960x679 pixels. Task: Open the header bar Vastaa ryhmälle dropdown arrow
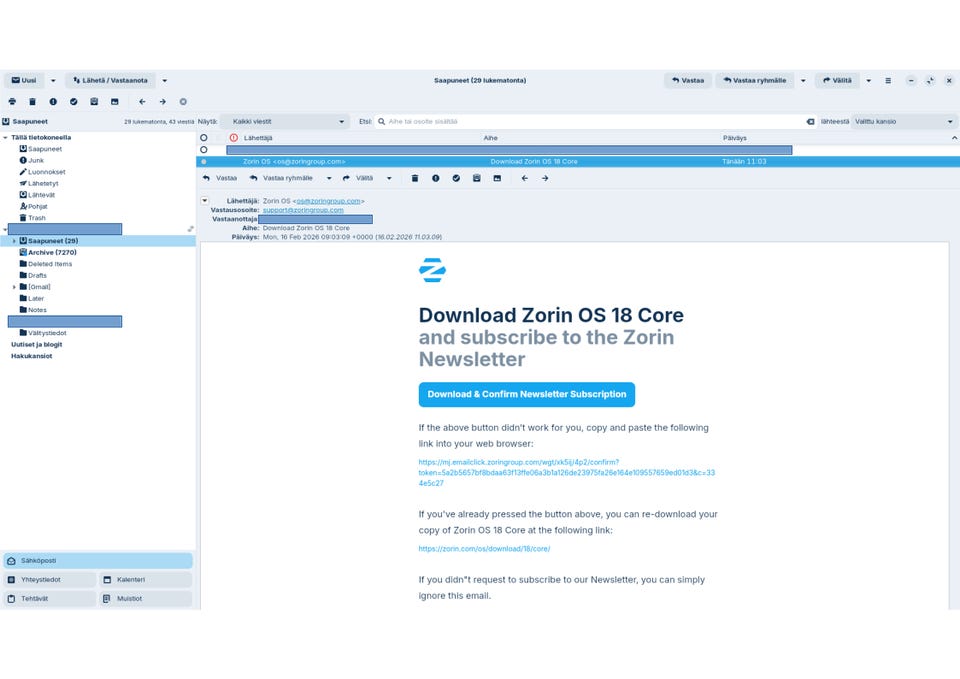point(803,80)
